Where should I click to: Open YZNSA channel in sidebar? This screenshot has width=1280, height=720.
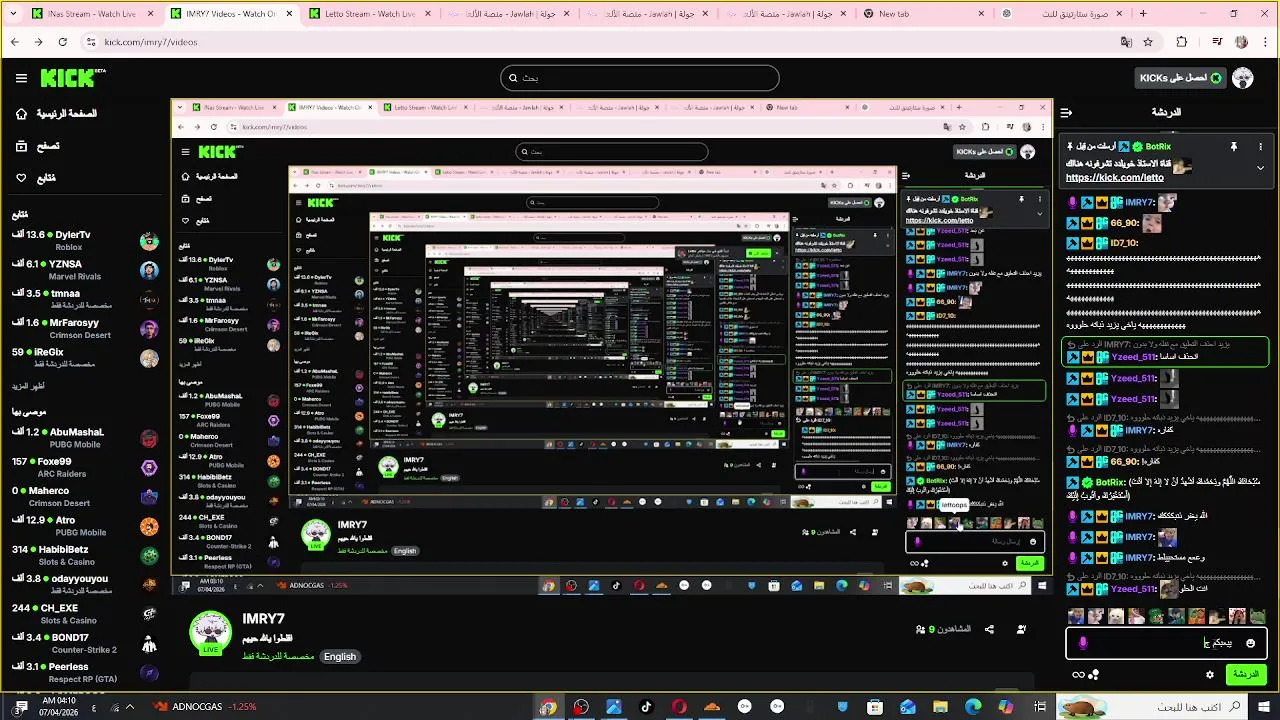coord(85,270)
